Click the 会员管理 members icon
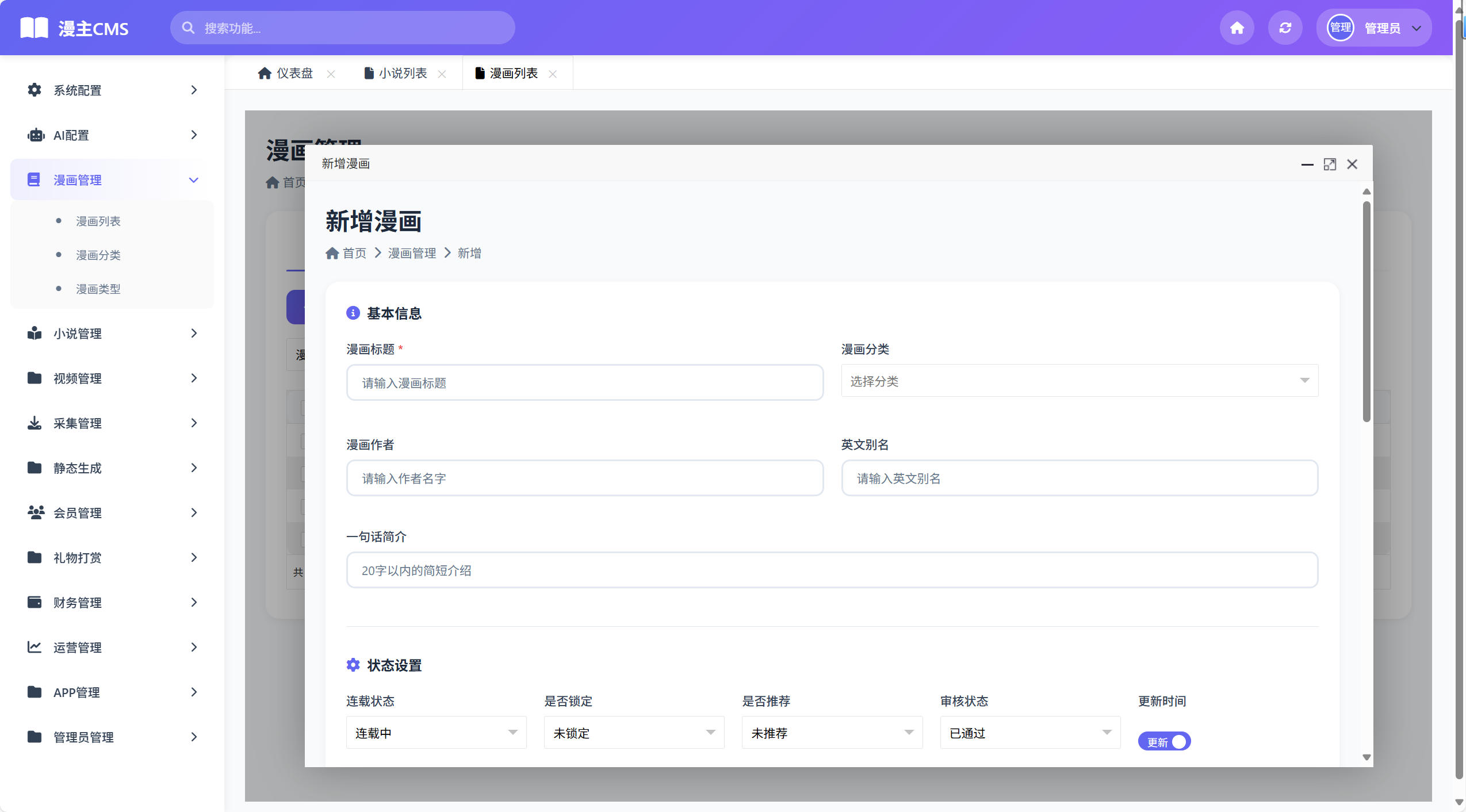The width and height of the screenshot is (1466, 812). tap(35, 512)
